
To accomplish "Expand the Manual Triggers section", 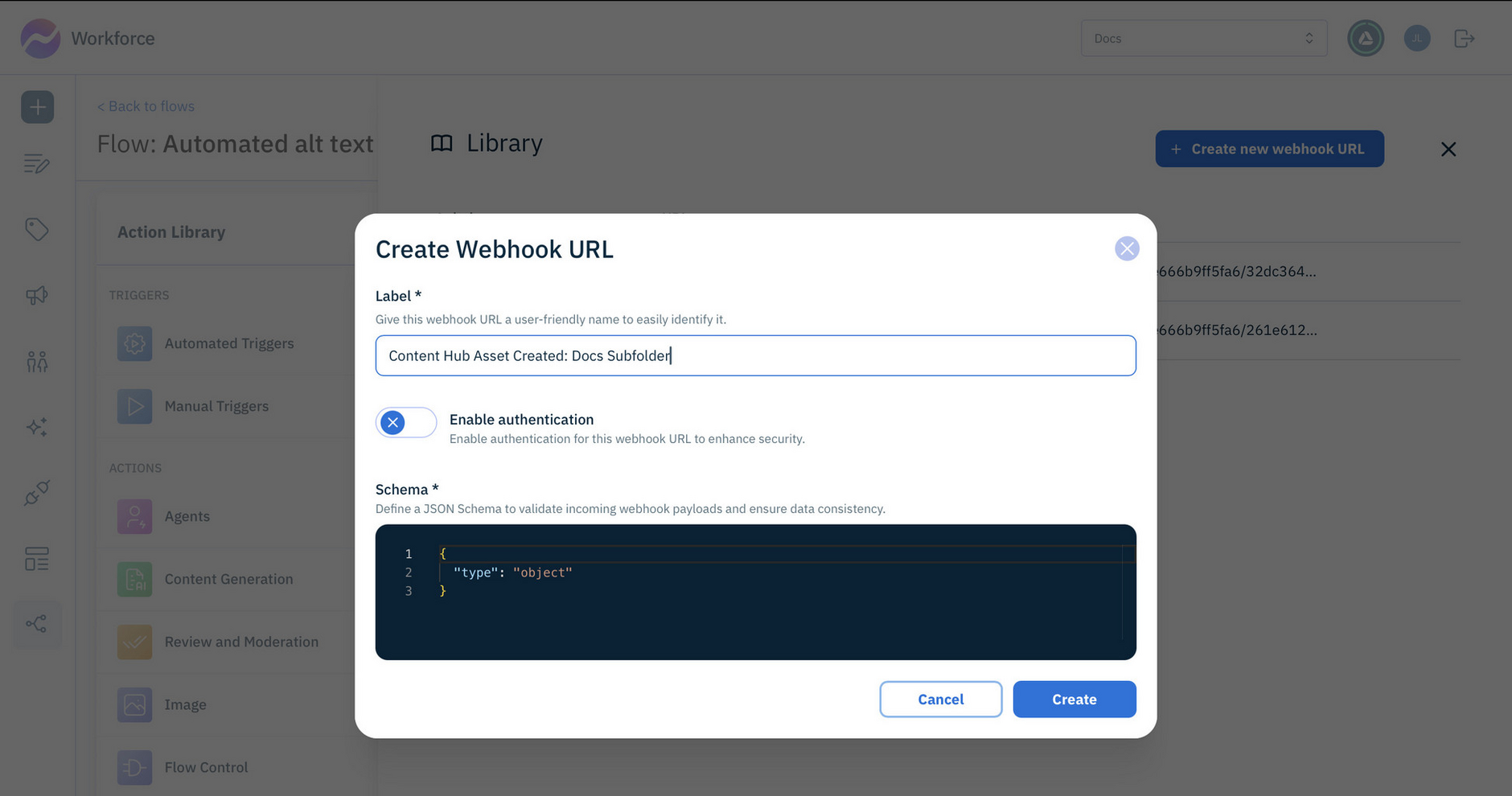I will (216, 406).
